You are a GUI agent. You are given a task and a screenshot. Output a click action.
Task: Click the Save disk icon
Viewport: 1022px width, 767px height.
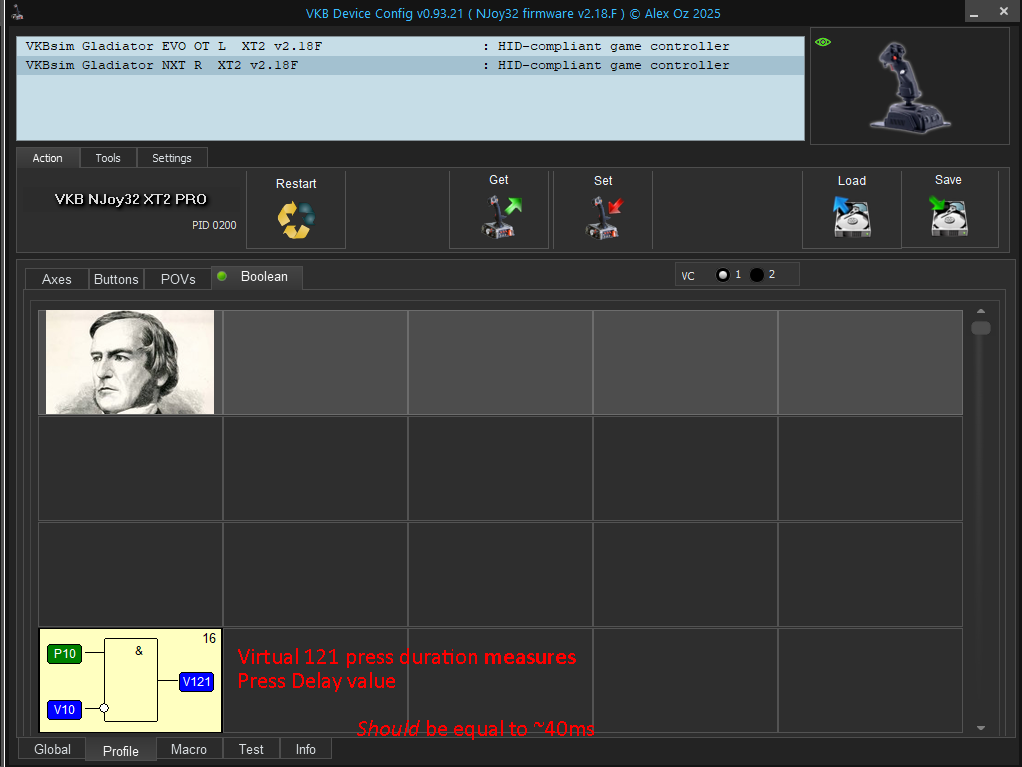948,216
